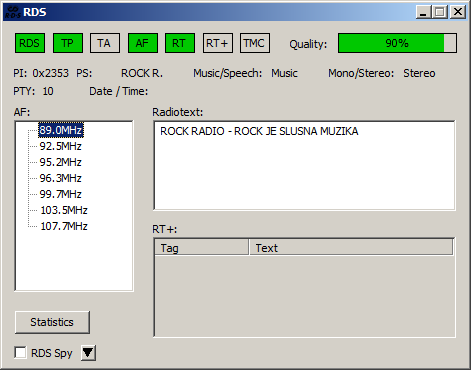
Task: Open the Statistics window
Action: click(52, 322)
